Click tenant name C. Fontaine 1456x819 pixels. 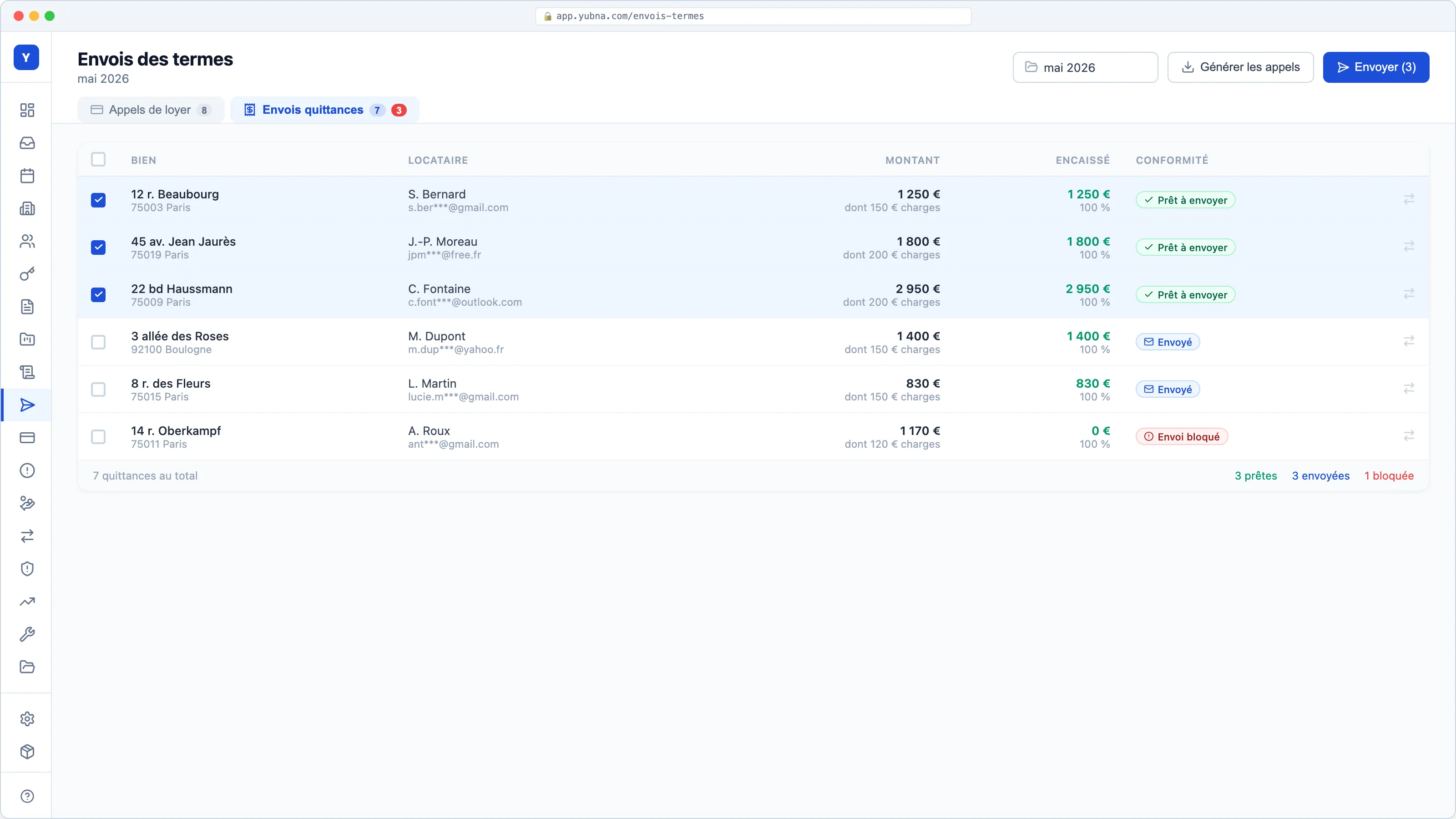pos(439,289)
